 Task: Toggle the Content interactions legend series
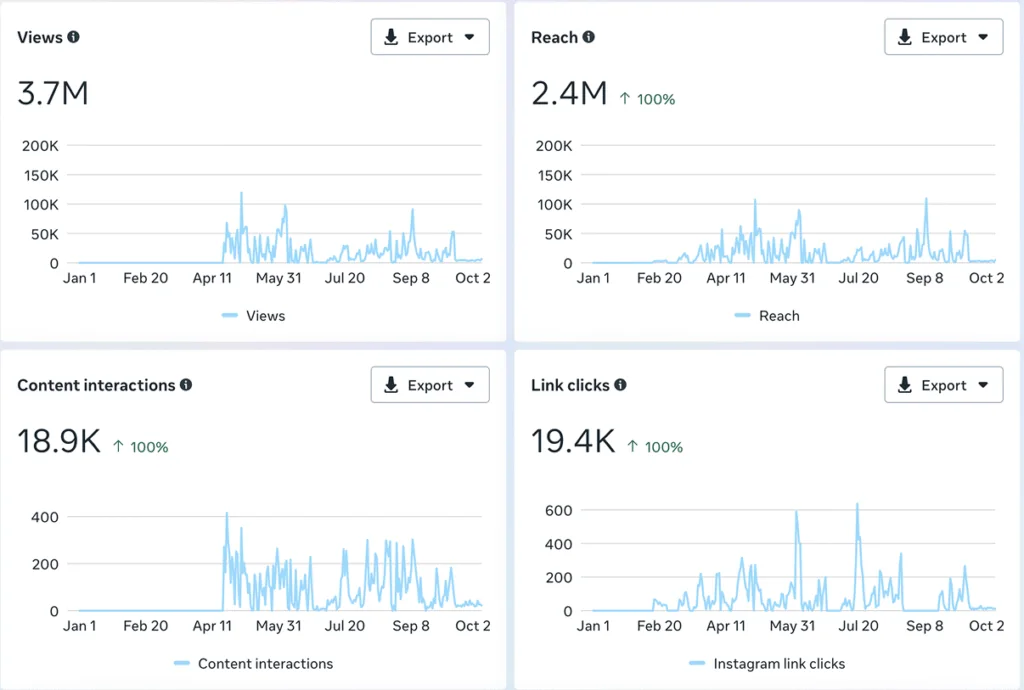253,664
